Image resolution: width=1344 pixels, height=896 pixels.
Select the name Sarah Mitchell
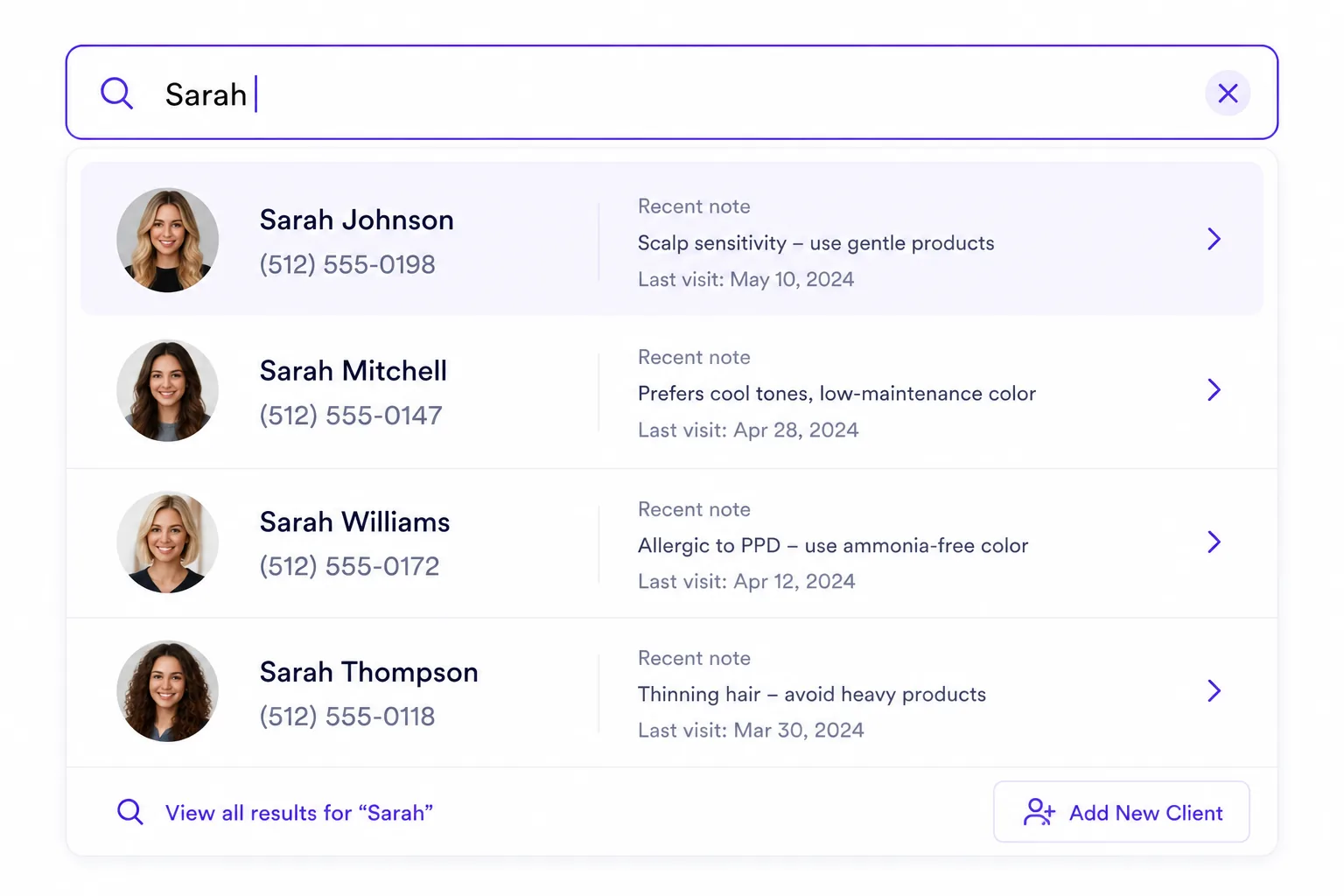[x=353, y=370]
